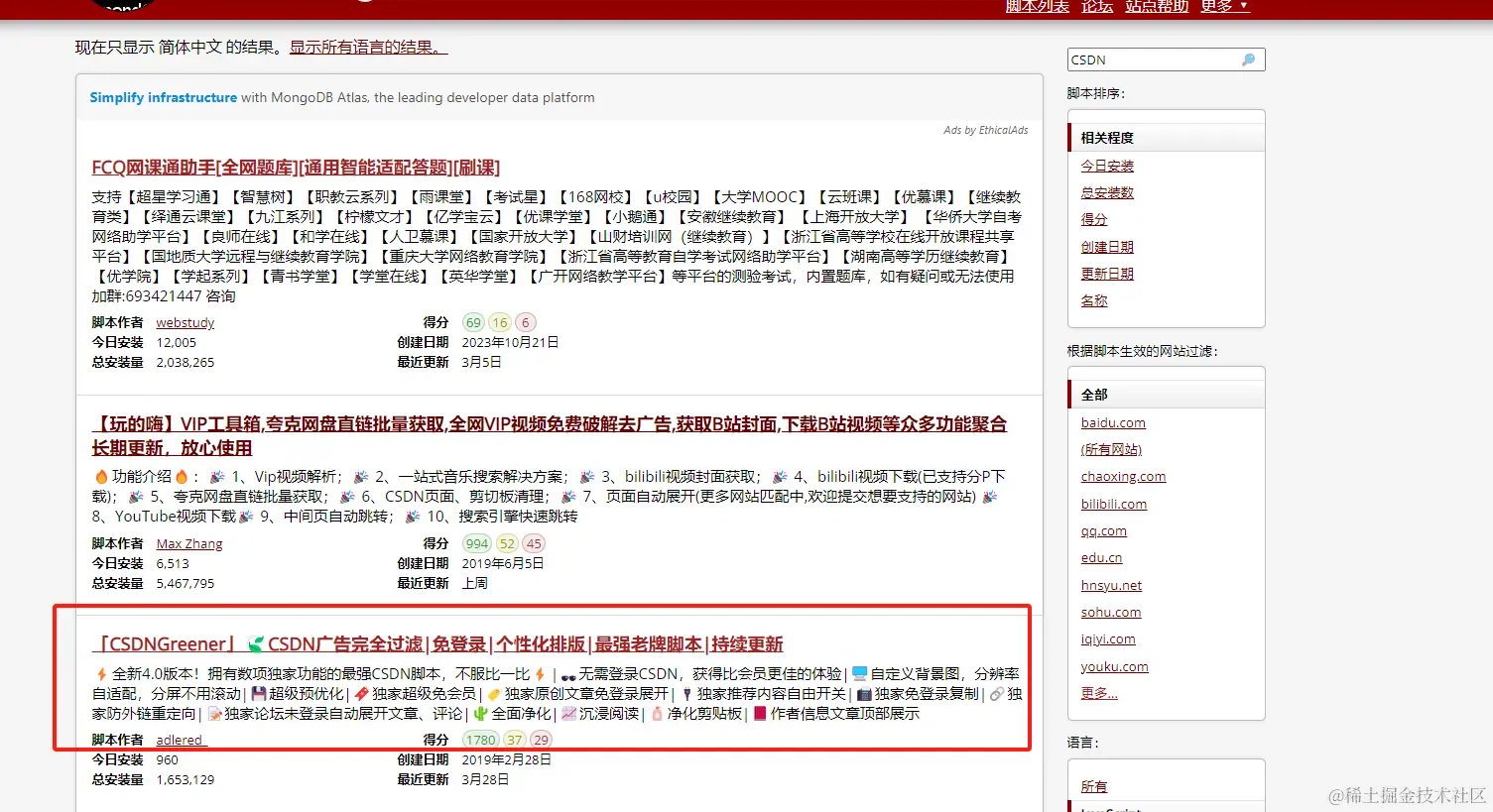Open 站点帮助 in the top navigation
Screen dimensions: 1493x812
1157,6
